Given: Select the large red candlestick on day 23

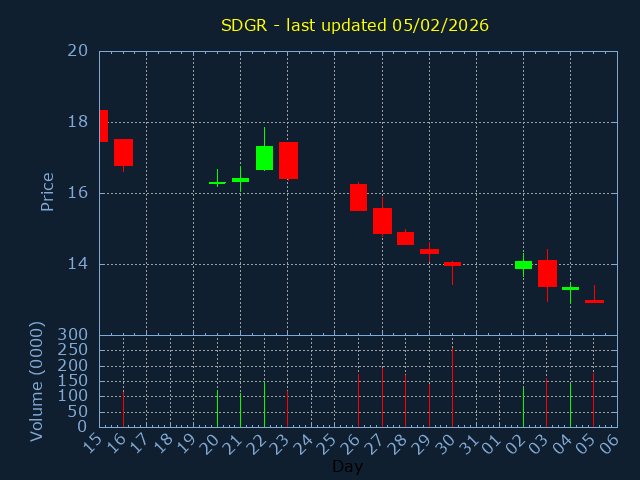Looking at the screenshot, I should pos(288,160).
